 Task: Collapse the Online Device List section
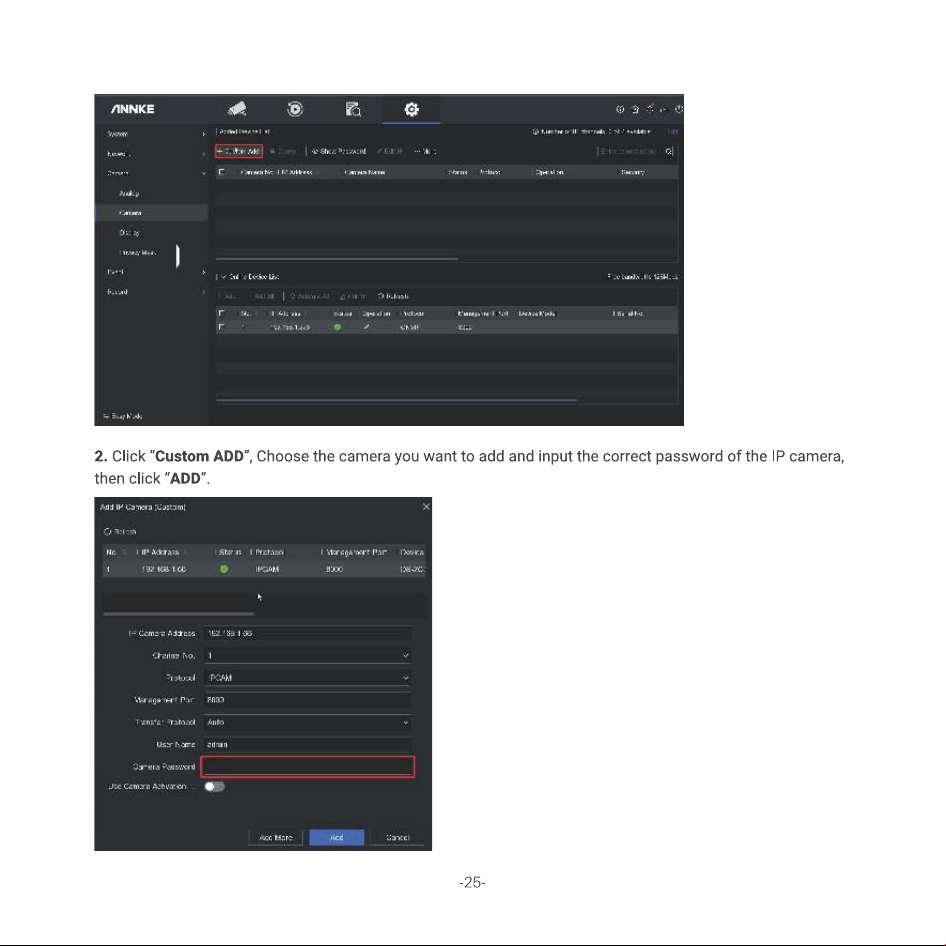(x=223, y=277)
